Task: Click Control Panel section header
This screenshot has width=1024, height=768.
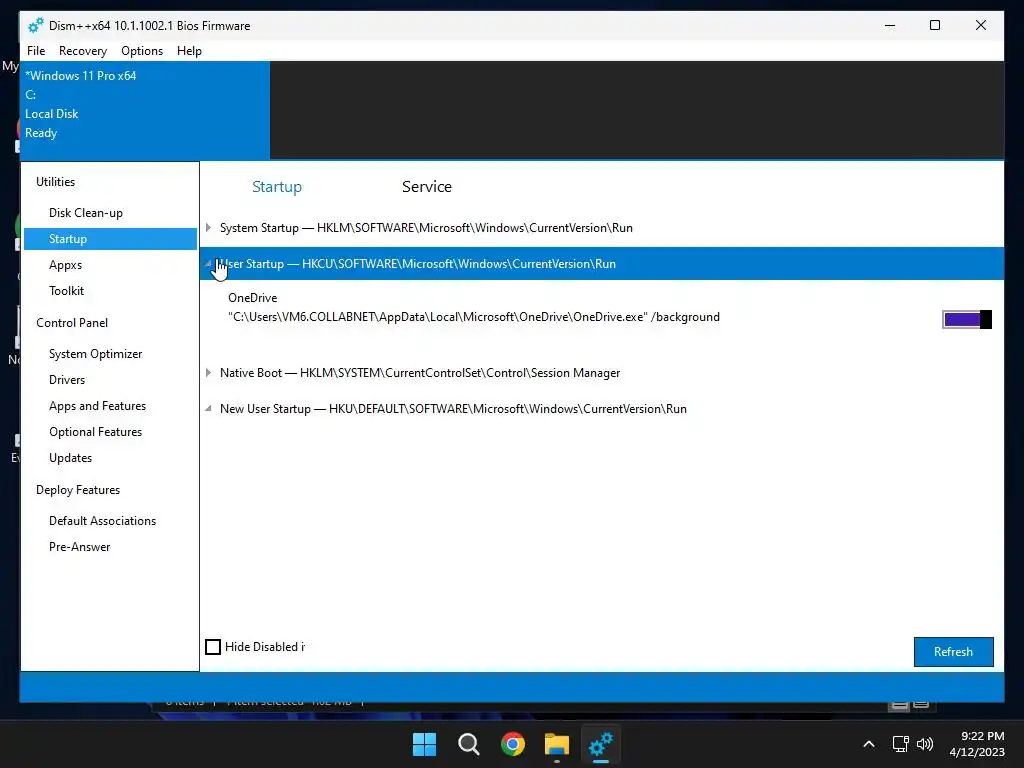Action: click(72, 323)
